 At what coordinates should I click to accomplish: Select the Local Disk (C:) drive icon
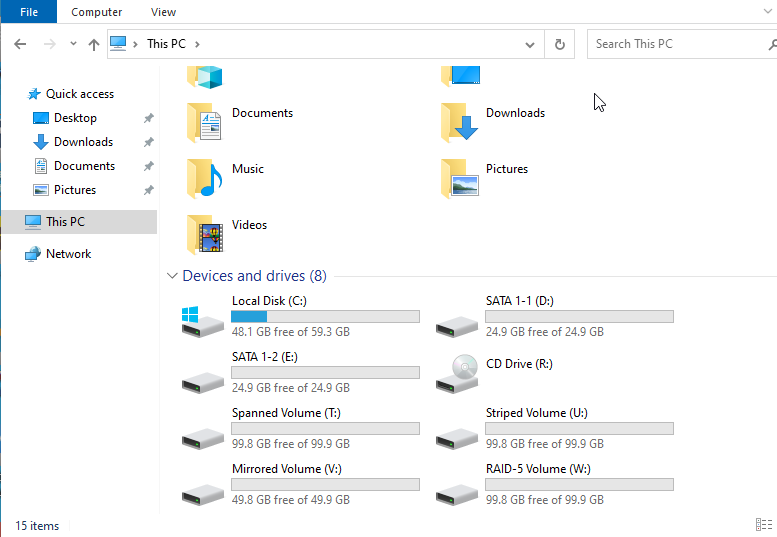(x=202, y=322)
